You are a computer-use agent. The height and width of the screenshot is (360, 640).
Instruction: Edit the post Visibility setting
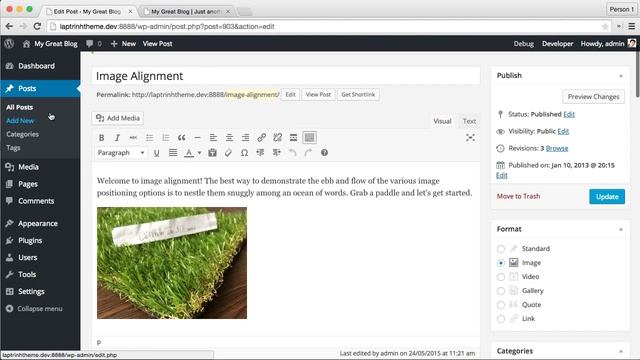pos(563,131)
